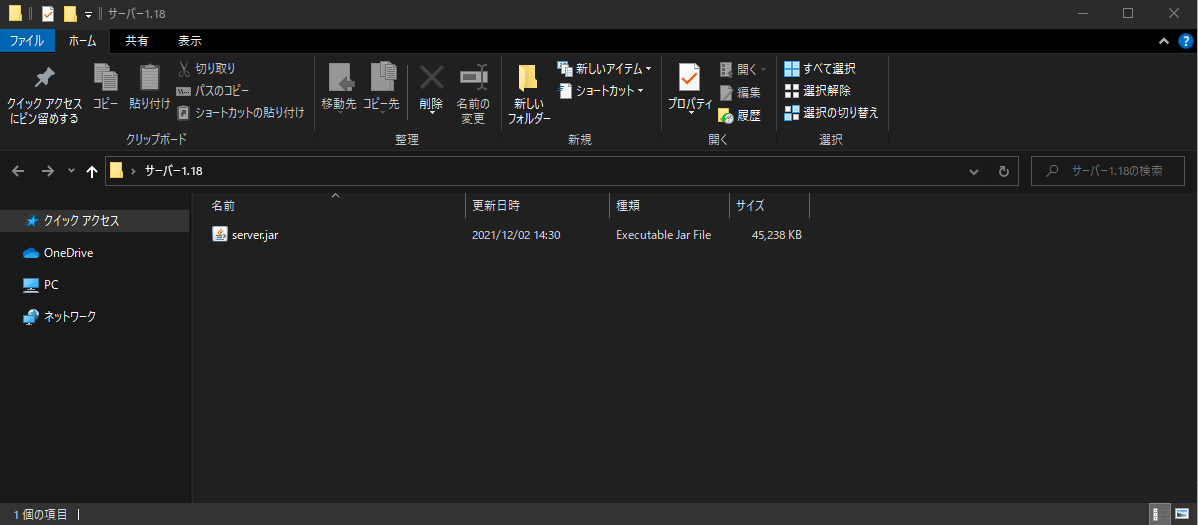Open Quick Access Toolbar customize dropdown

(89, 15)
